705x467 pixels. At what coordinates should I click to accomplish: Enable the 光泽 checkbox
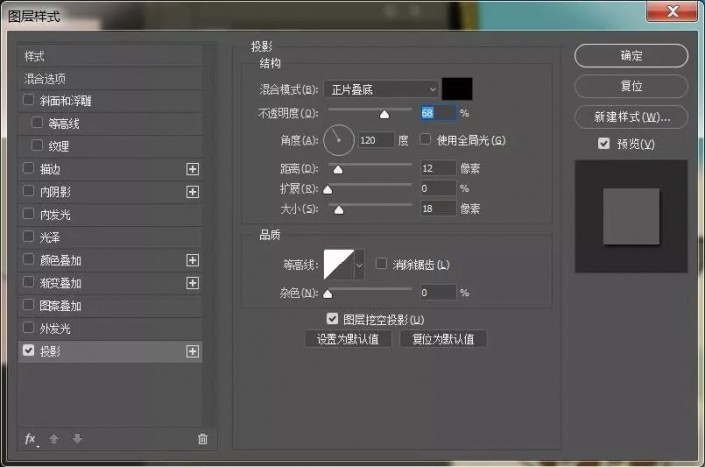[28, 236]
